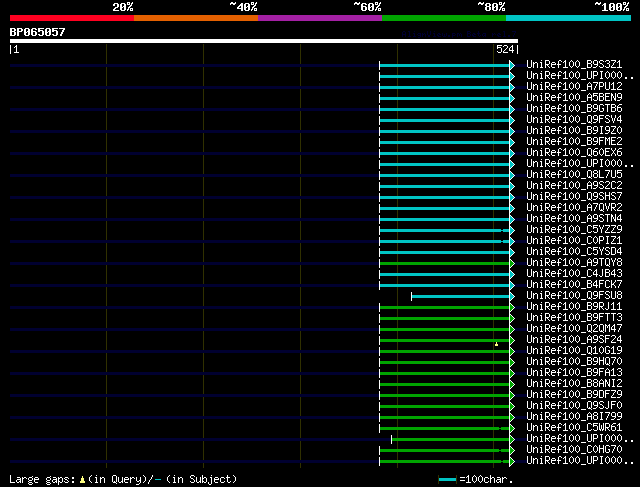Select the UniRef100_C5WR61 label
The height and width of the screenshot is (487, 640).
point(574,428)
